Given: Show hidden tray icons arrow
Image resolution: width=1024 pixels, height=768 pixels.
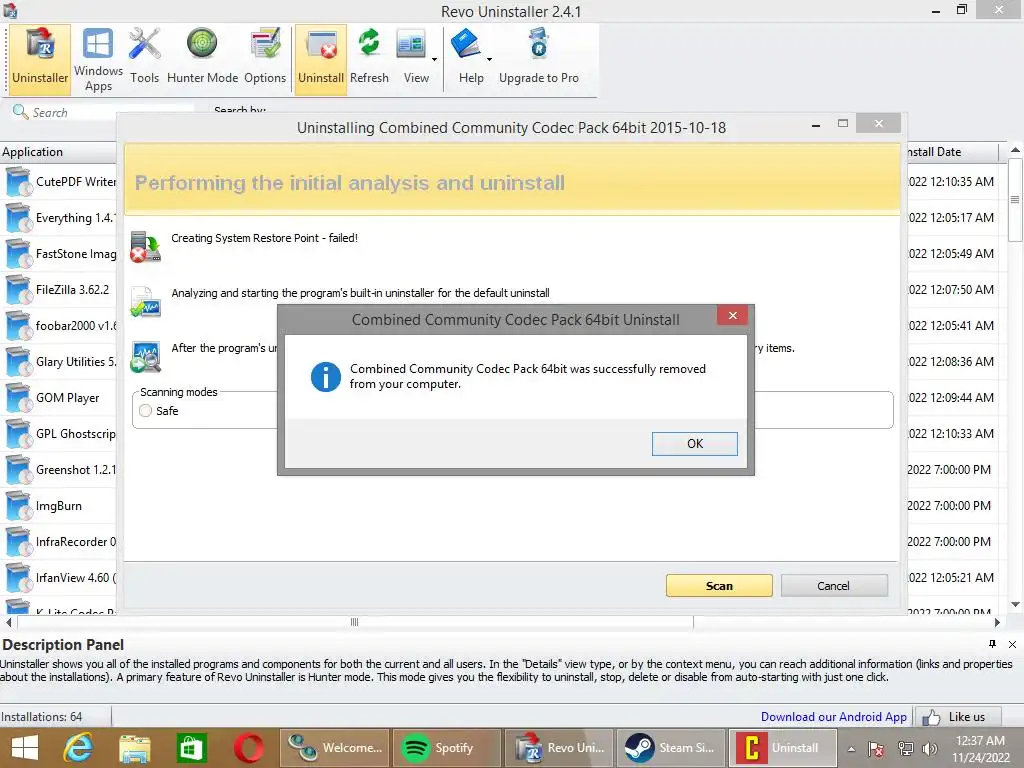Looking at the screenshot, I should [852, 749].
